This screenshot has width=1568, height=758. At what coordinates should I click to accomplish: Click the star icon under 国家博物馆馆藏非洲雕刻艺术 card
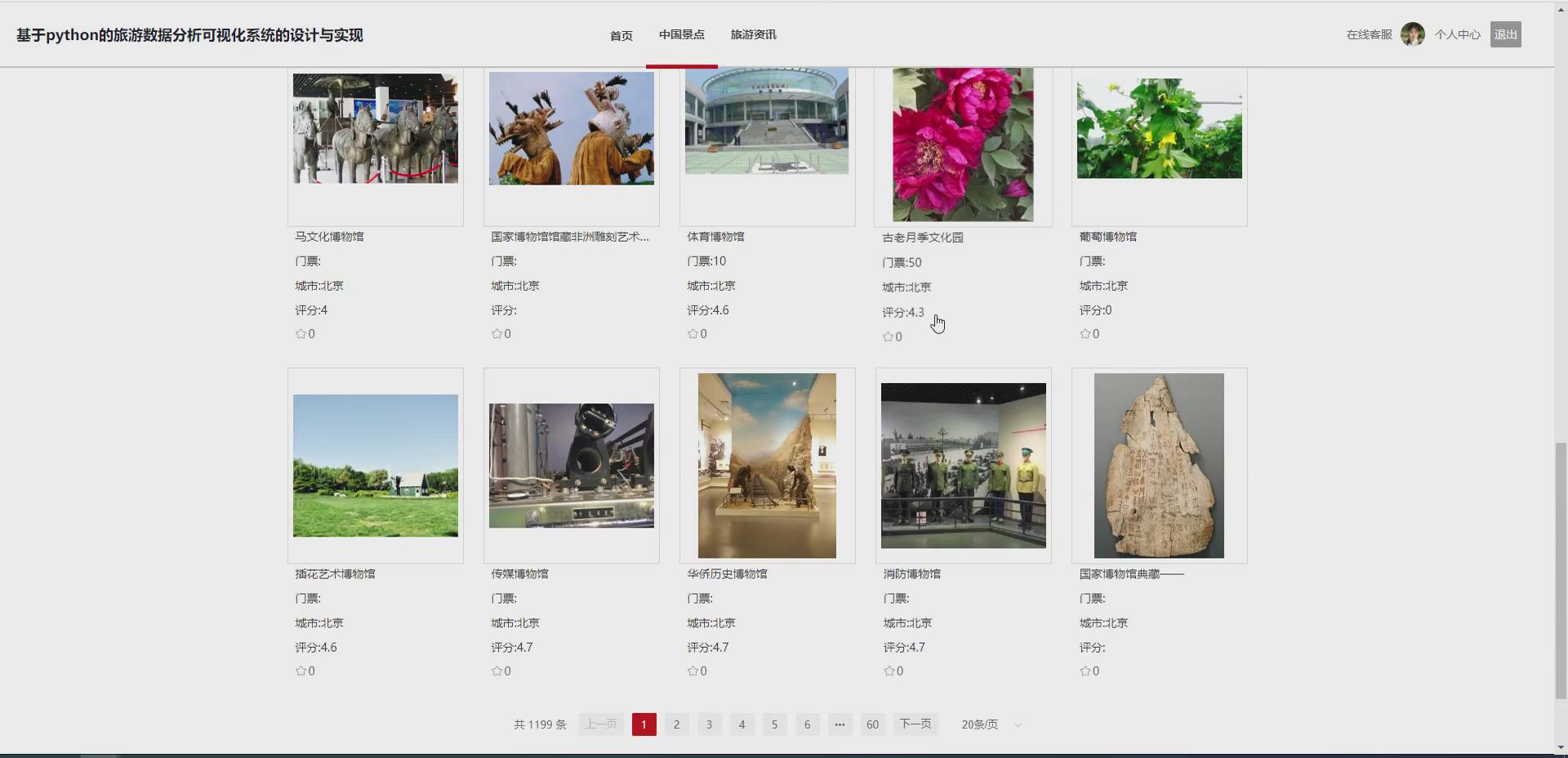(x=496, y=333)
